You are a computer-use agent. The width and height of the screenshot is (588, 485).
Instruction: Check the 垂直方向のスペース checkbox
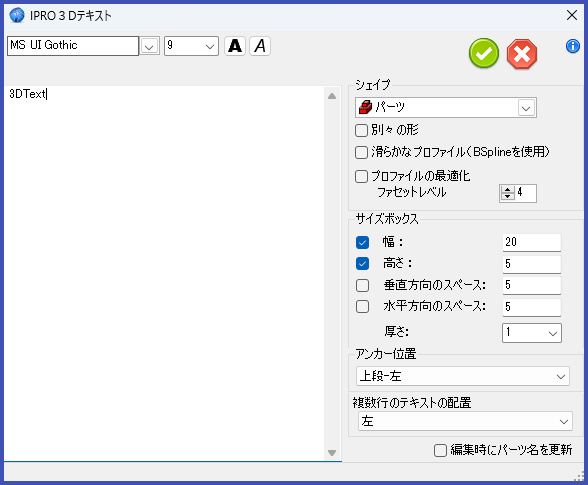(x=362, y=285)
